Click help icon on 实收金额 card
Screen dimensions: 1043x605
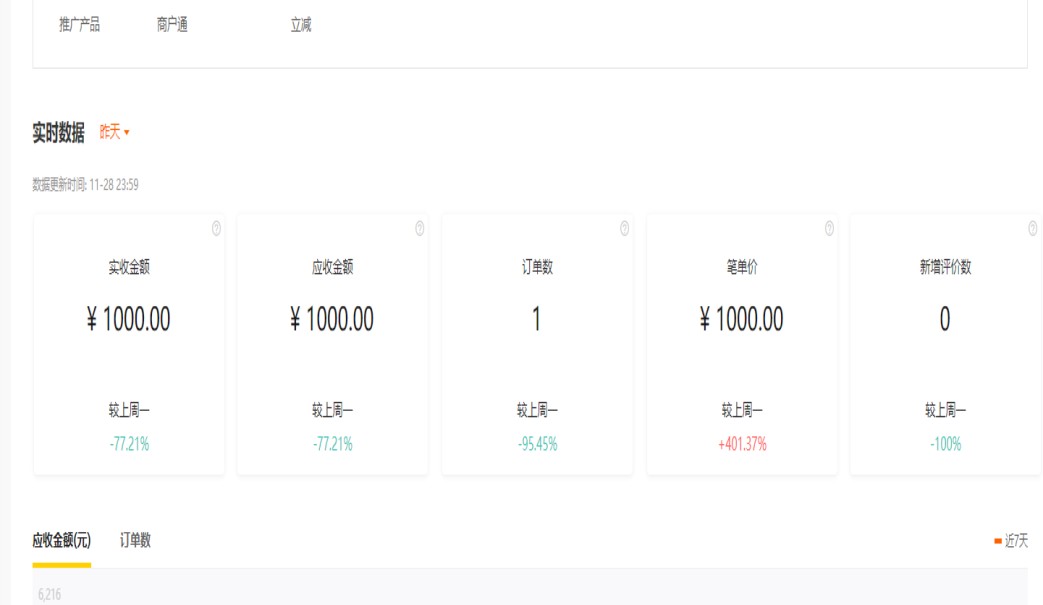coord(216,229)
